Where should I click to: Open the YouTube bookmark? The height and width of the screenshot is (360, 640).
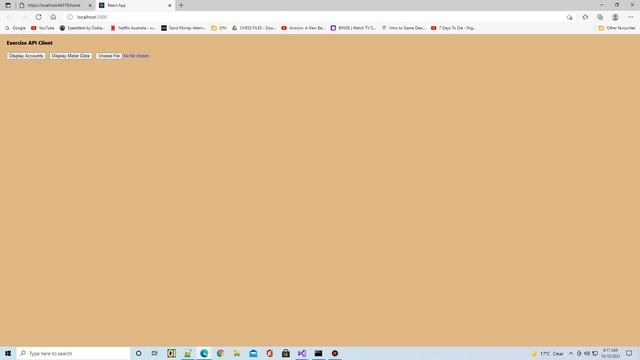click(x=43, y=28)
